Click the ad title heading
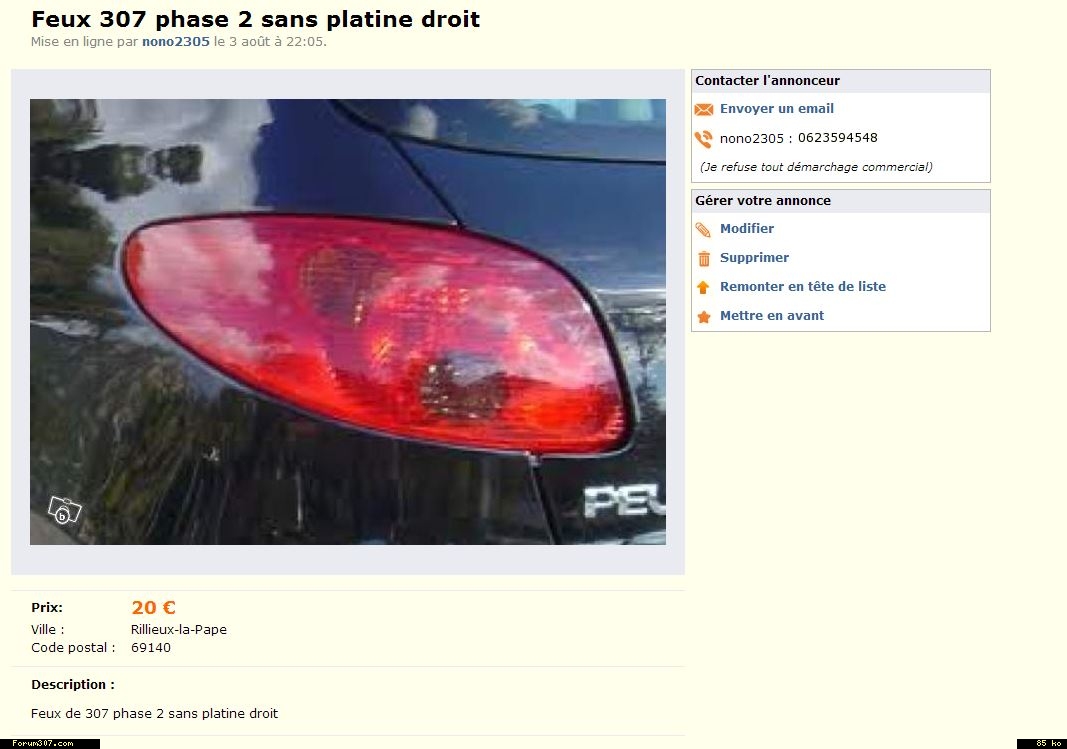 [x=255, y=19]
